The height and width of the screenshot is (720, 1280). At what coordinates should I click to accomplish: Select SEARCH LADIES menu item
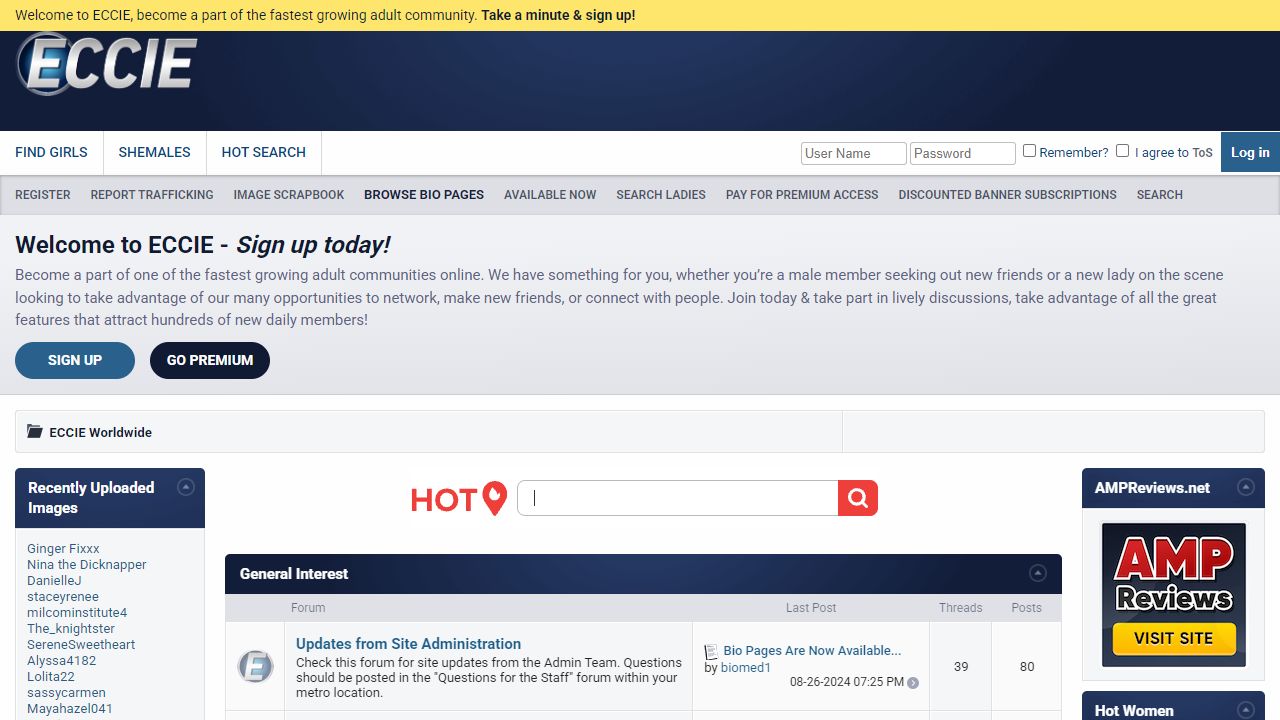[661, 195]
